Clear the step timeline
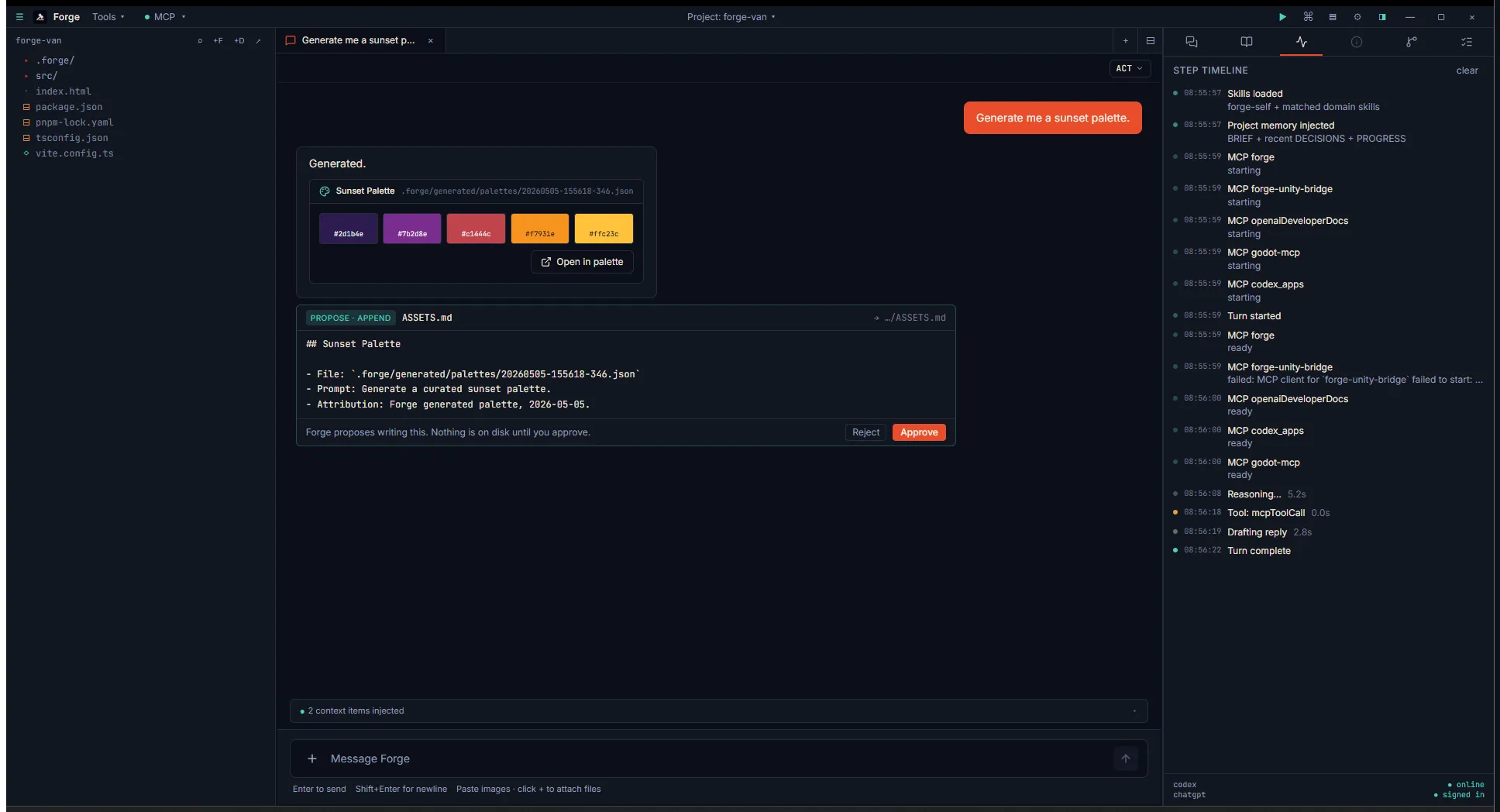This screenshot has width=1500, height=812. tap(1467, 71)
